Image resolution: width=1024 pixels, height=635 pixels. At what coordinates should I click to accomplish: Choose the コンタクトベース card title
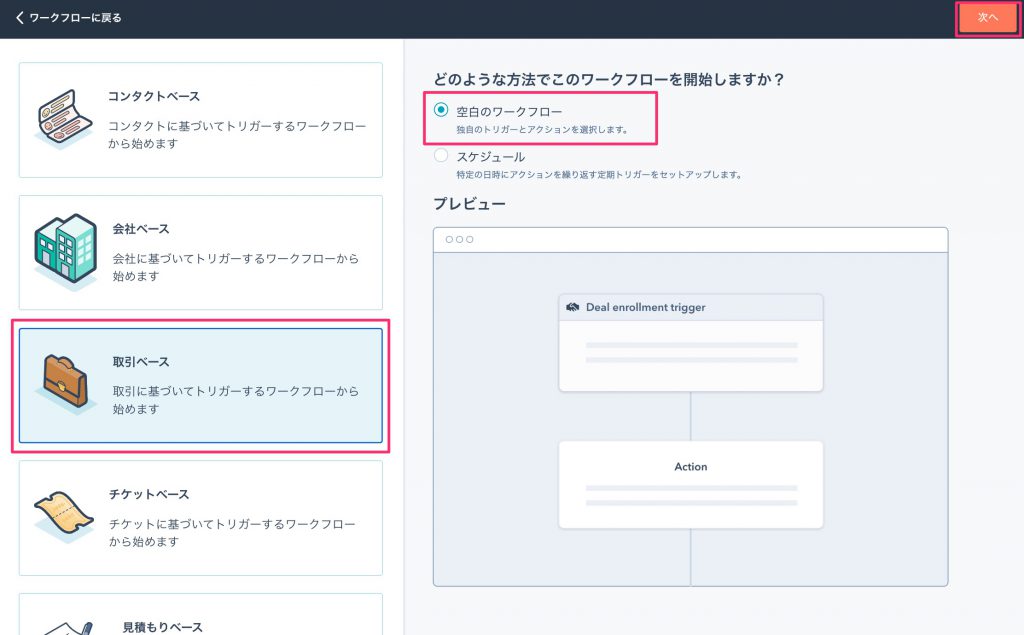153,96
